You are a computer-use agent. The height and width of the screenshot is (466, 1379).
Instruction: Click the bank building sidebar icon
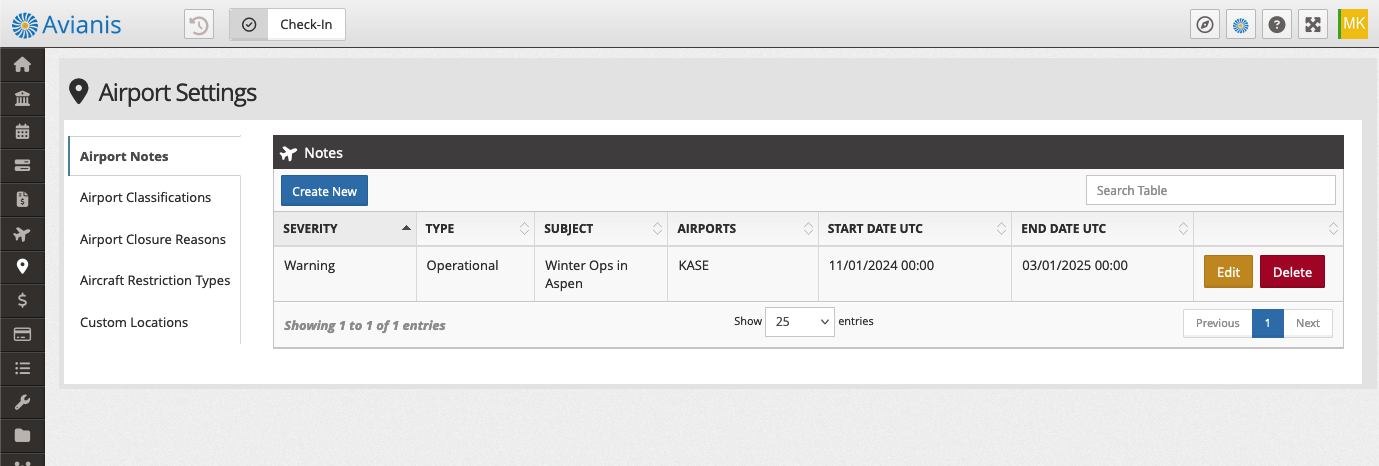pyautogui.click(x=22, y=98)
